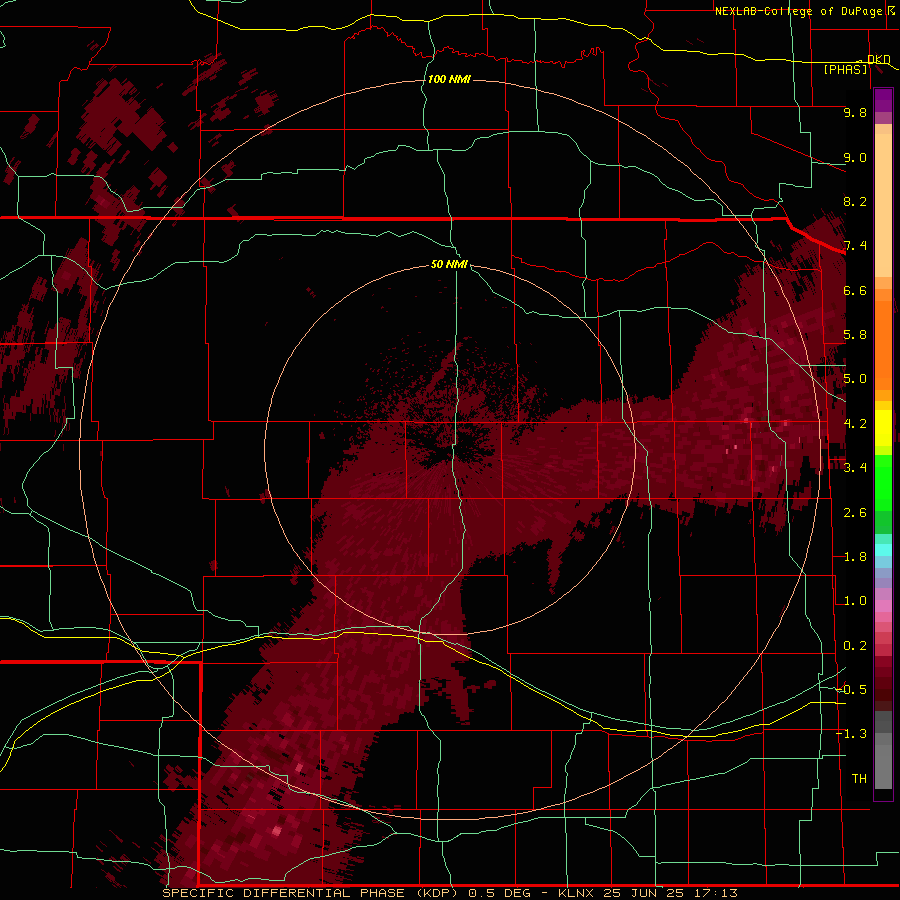This screenshot has height=900, width=900.
Task: Click the SPECIFIC DIFFERENTIAL PHASE (KDP) caption
Action: (313, 893)
